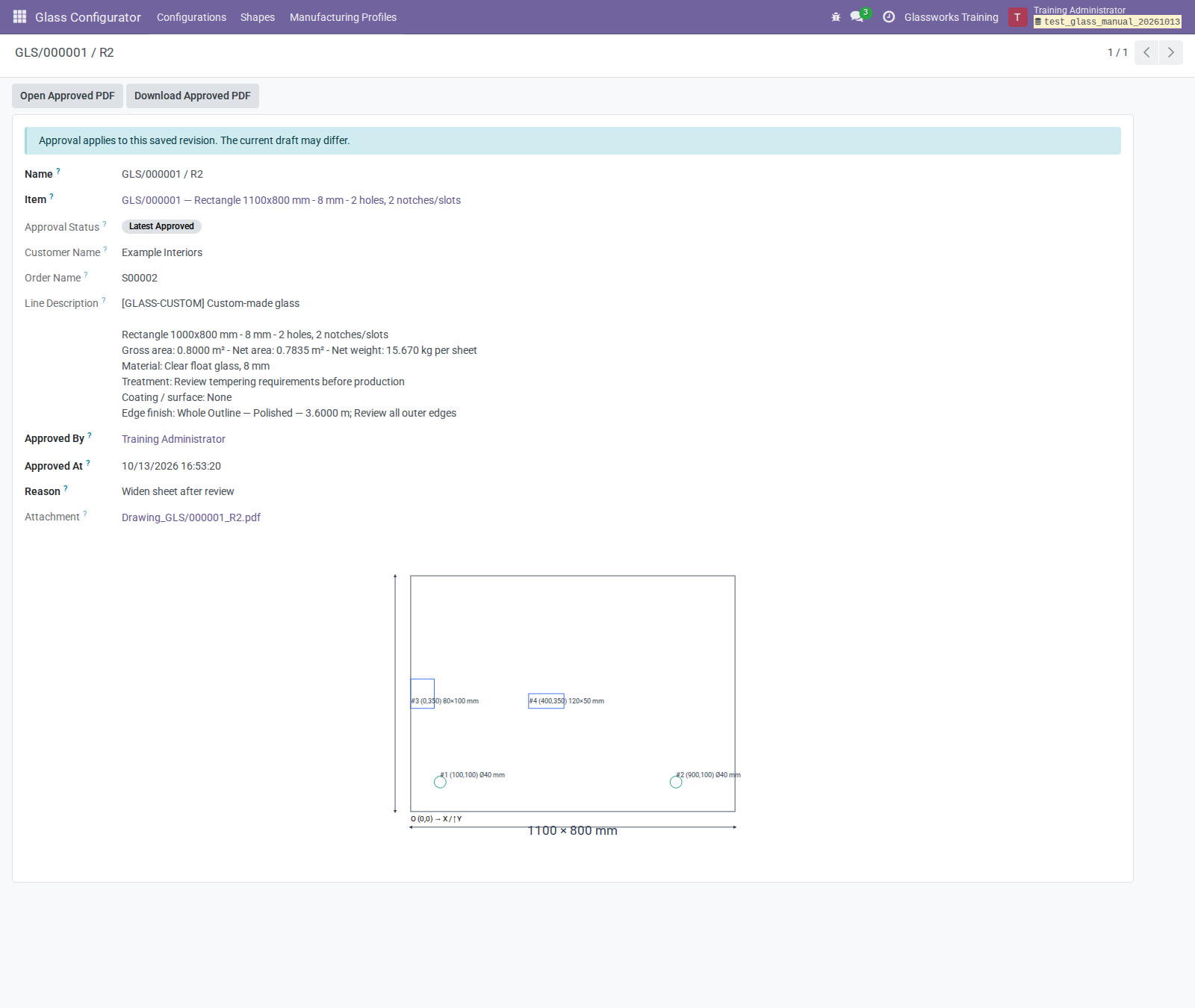Screen dimensions: 1195x1008
Task: Go to previous record arrow
Action: [x=1146, y=52]
